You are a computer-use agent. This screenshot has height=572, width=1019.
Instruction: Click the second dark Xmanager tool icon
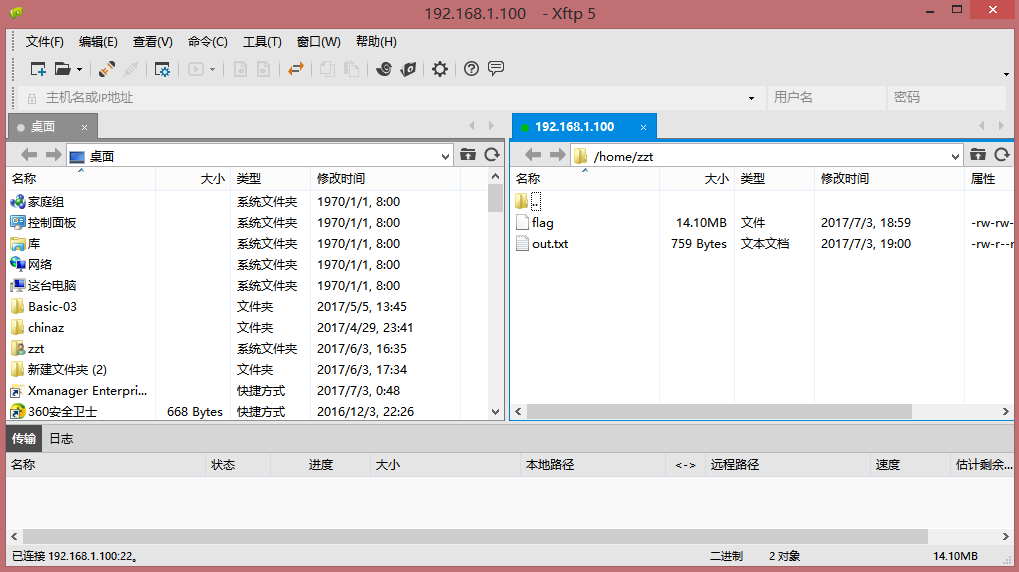point(408,69)
